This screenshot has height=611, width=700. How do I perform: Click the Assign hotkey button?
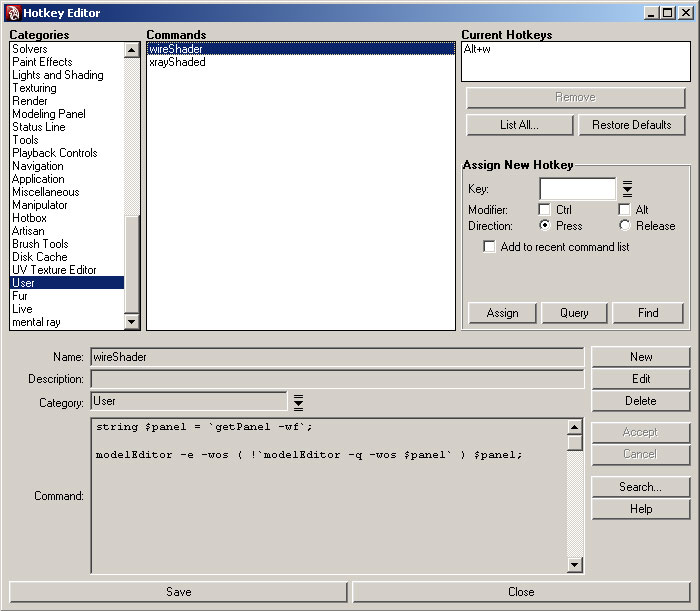502,313
